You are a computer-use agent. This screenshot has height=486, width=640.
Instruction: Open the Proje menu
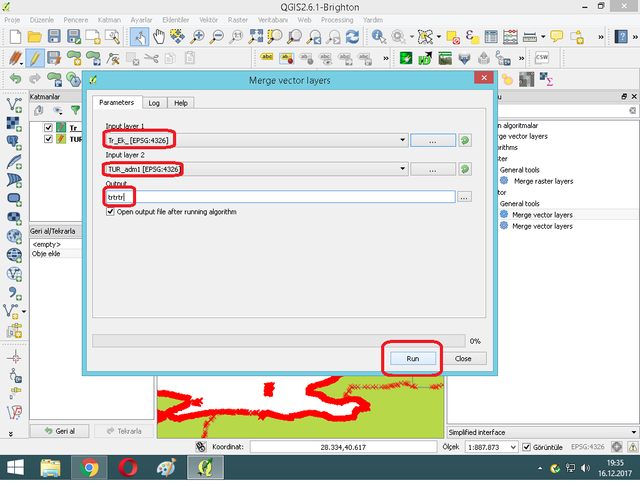pyautogui.click(x=12, y=20)
